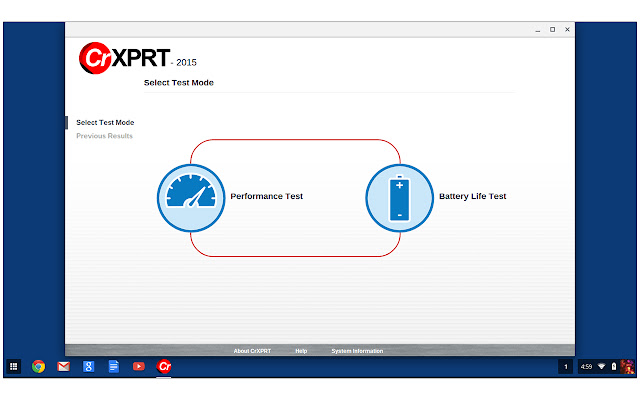Click the battery status icon in tray

pos(613,367)
